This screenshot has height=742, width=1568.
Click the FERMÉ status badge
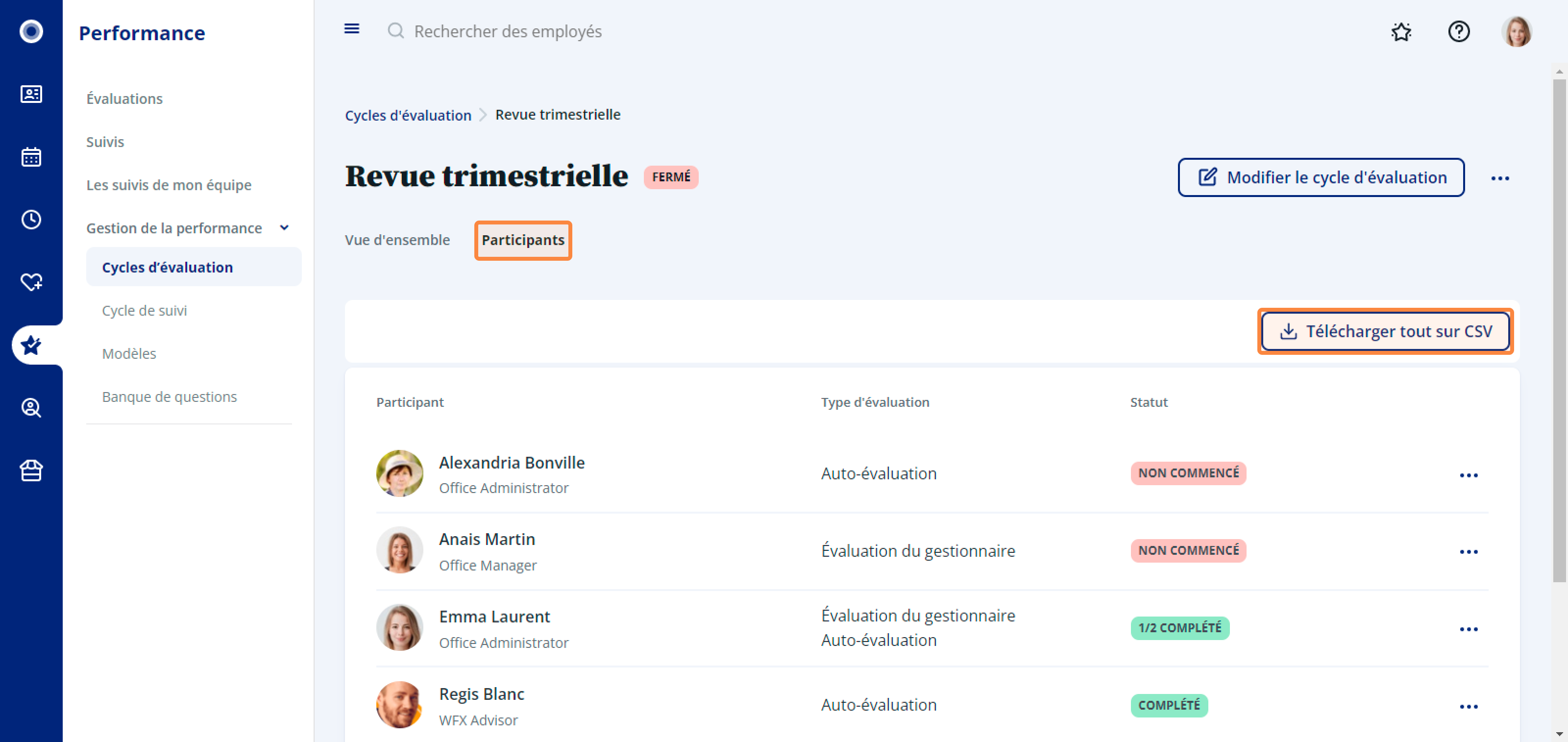[x=671, y=177]
